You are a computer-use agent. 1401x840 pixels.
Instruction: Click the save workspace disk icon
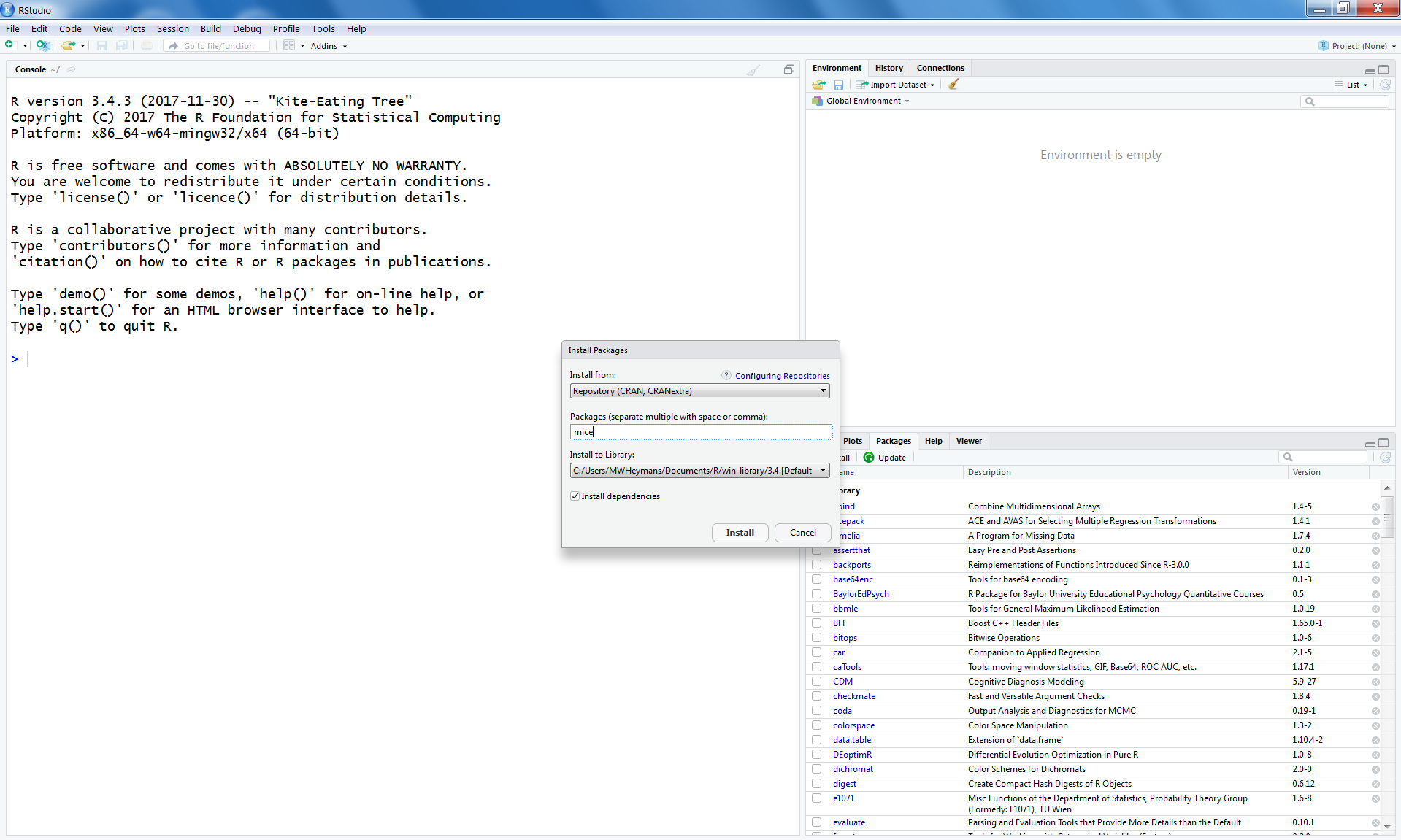[838, 85]
